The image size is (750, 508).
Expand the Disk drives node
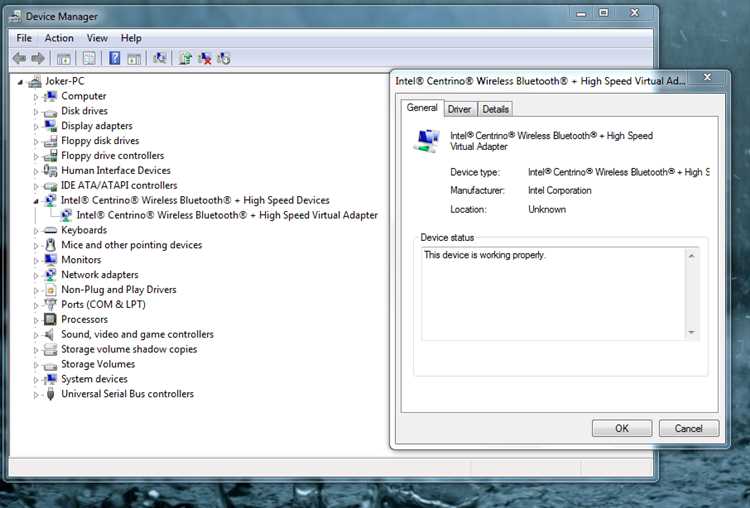36,112
